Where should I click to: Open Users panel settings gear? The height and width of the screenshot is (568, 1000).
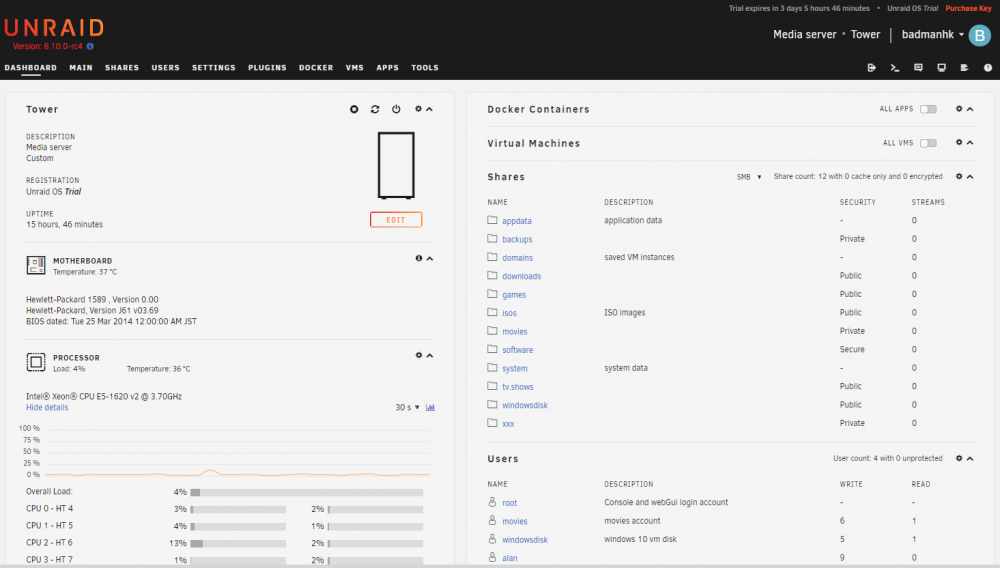click(959, 458)
